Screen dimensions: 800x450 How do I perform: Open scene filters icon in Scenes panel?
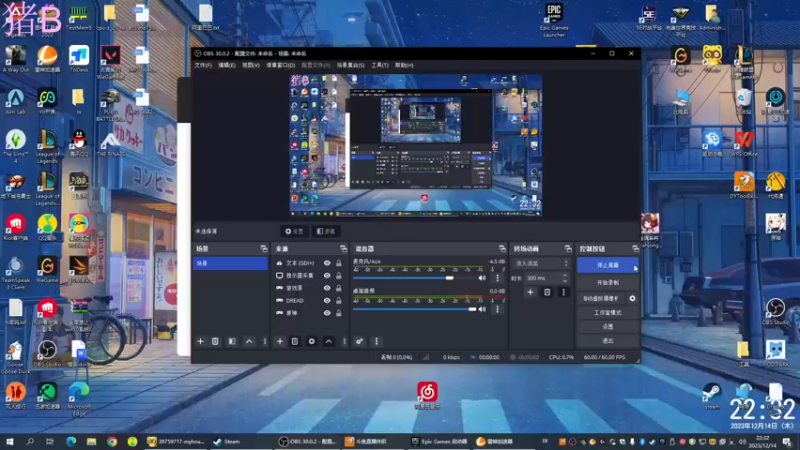(232, 341)
